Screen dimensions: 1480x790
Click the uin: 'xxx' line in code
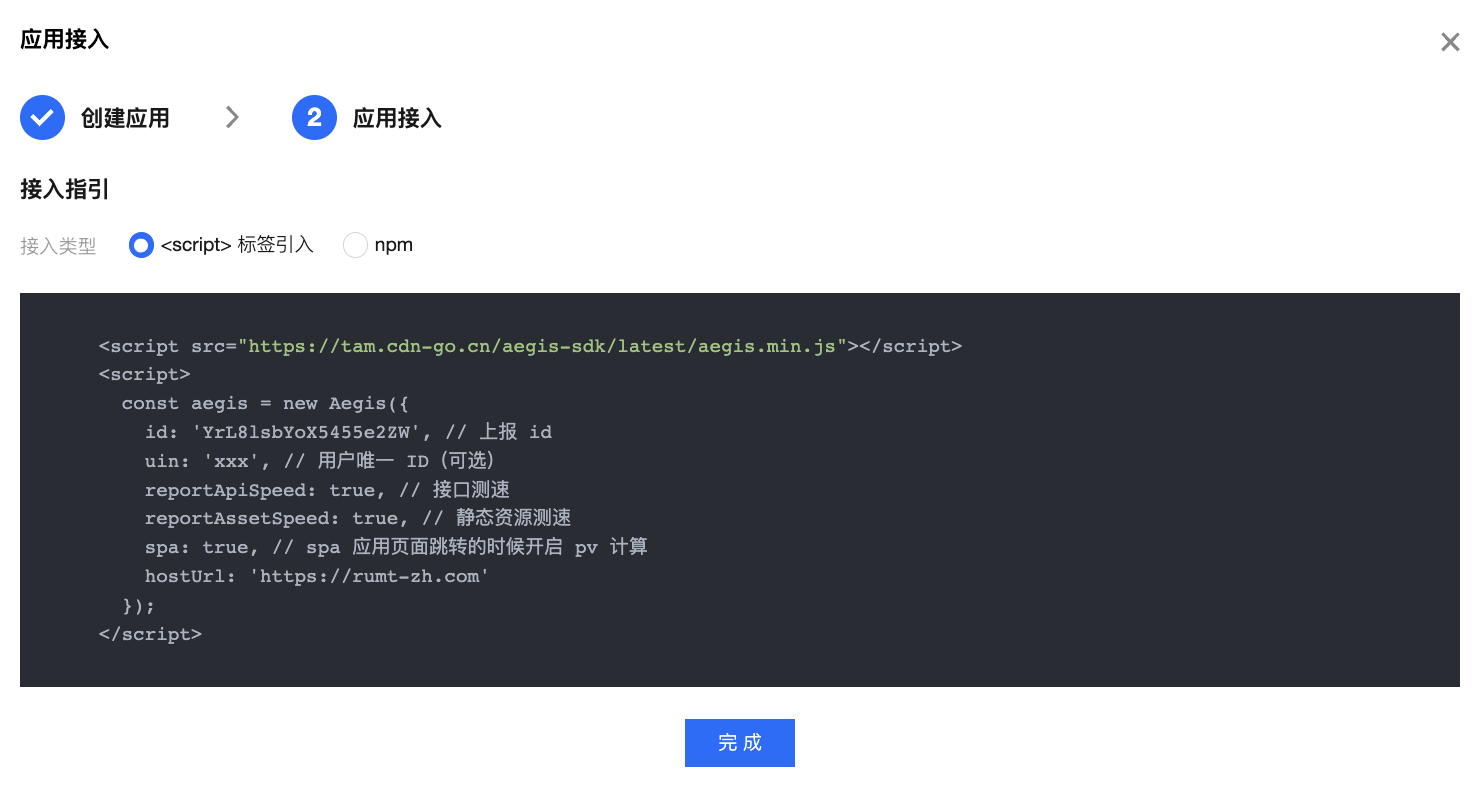(x=320, y=461)
